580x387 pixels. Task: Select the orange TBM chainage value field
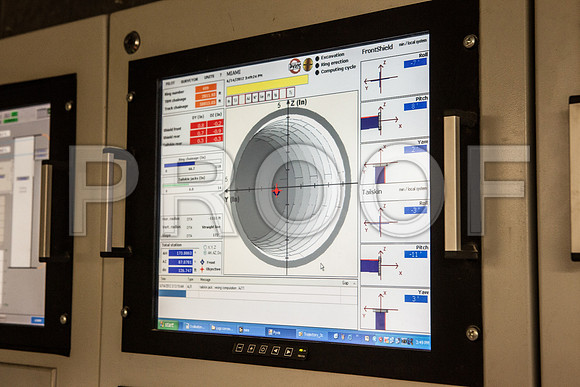(x=206, y=96)
